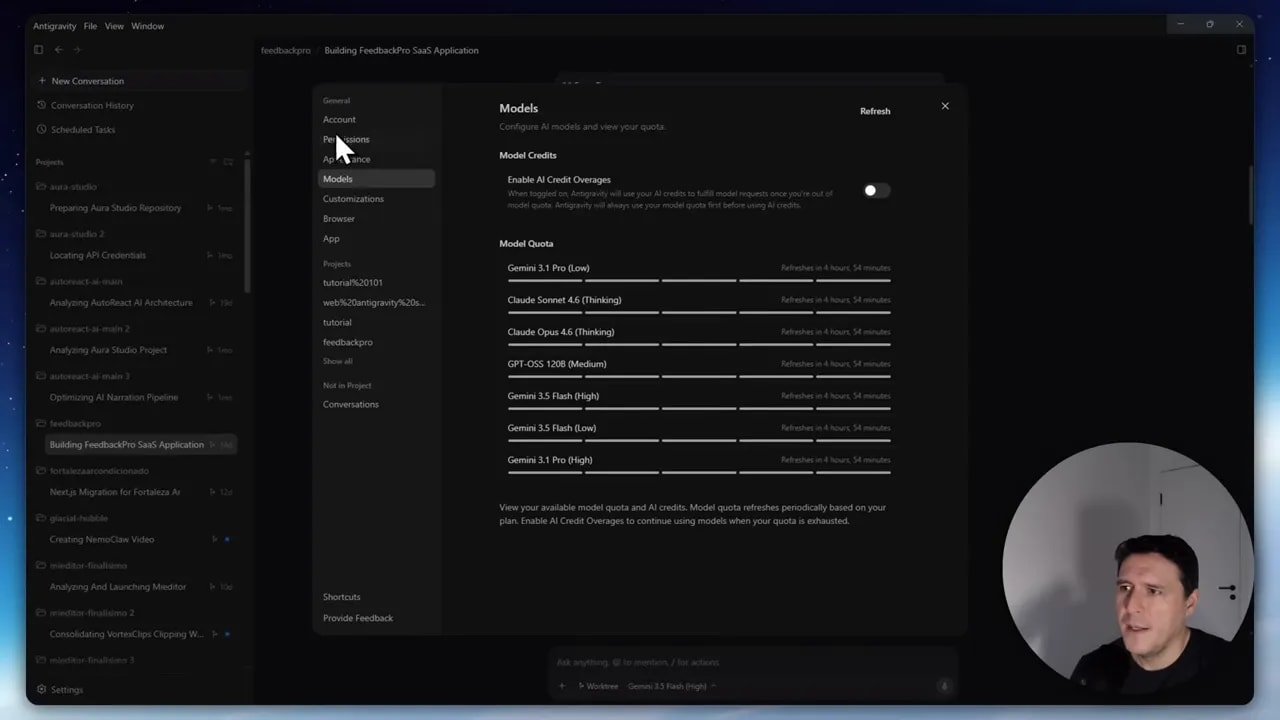Image resolution: width=1280 pixels, height=720 pixels.
Task: Click the Gemini 3.1 Pro (Low) quota bar
Action: click(698, 281)
